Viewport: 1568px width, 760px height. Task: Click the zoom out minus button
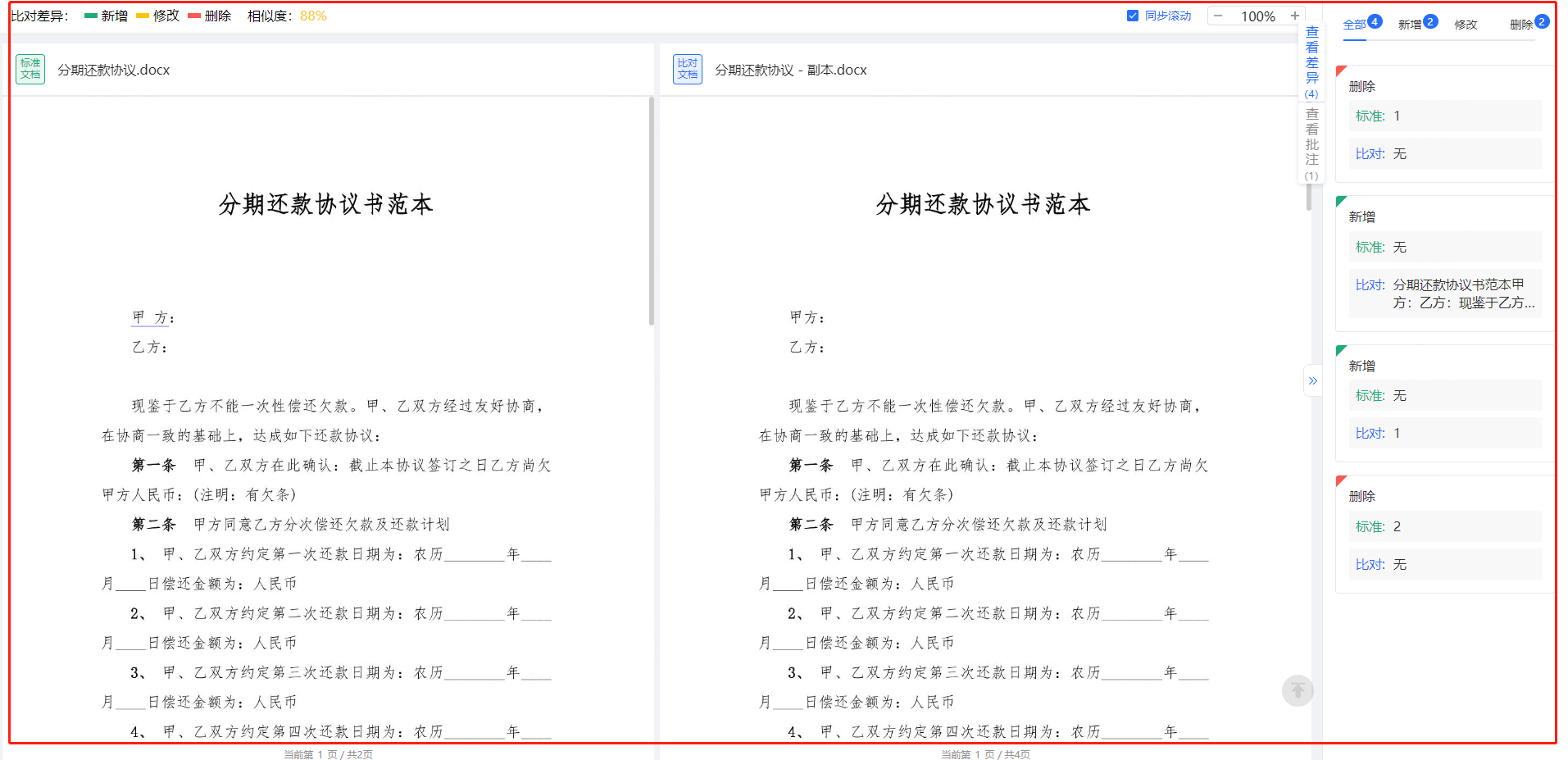tap(1218, 16)
